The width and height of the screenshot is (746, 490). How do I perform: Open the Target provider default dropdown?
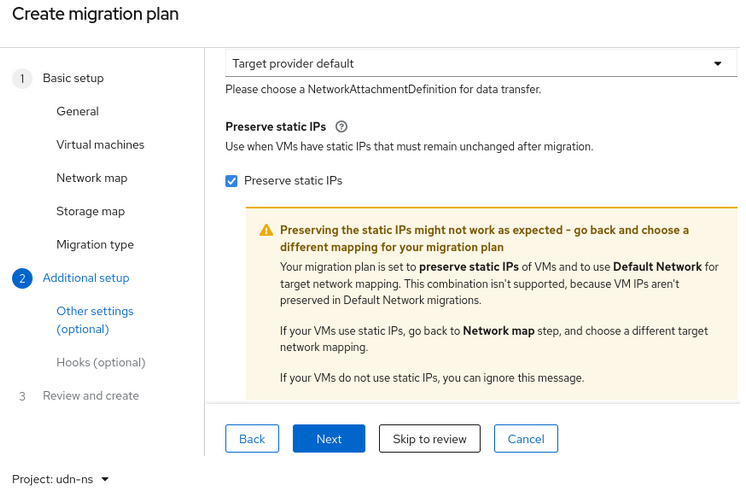(x=476, y=63)
